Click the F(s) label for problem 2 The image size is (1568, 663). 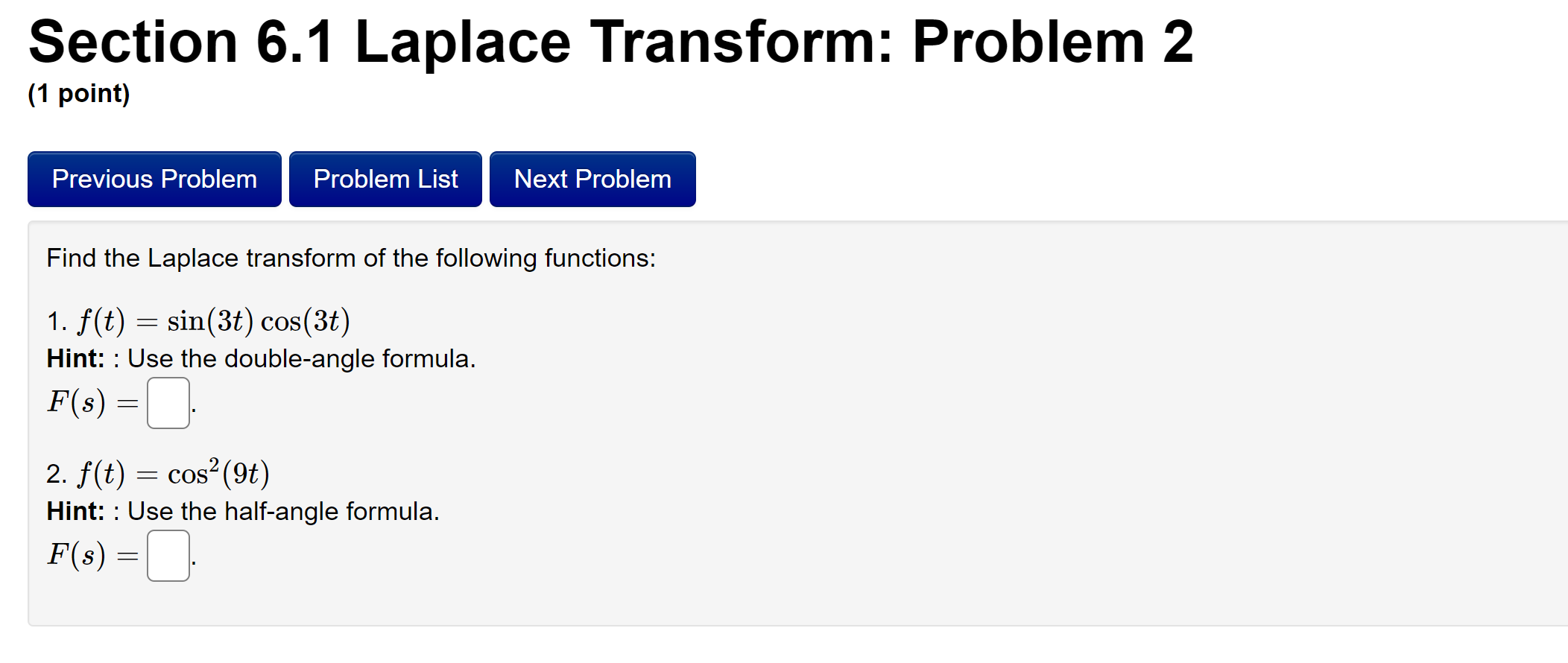(77, 556)
